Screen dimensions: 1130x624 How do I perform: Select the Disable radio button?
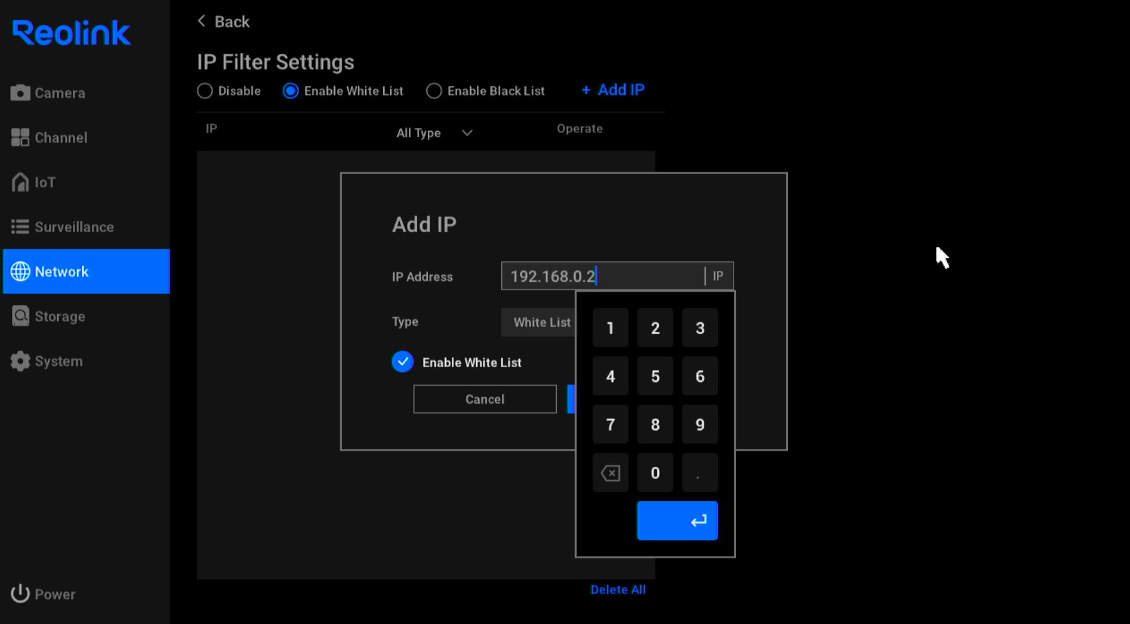coord(205,91)
